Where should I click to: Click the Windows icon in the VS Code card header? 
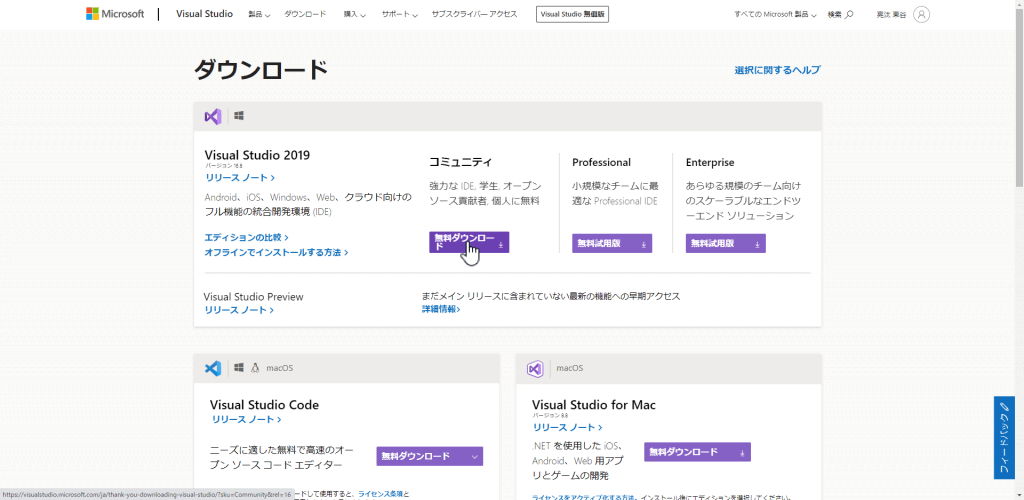239,367
